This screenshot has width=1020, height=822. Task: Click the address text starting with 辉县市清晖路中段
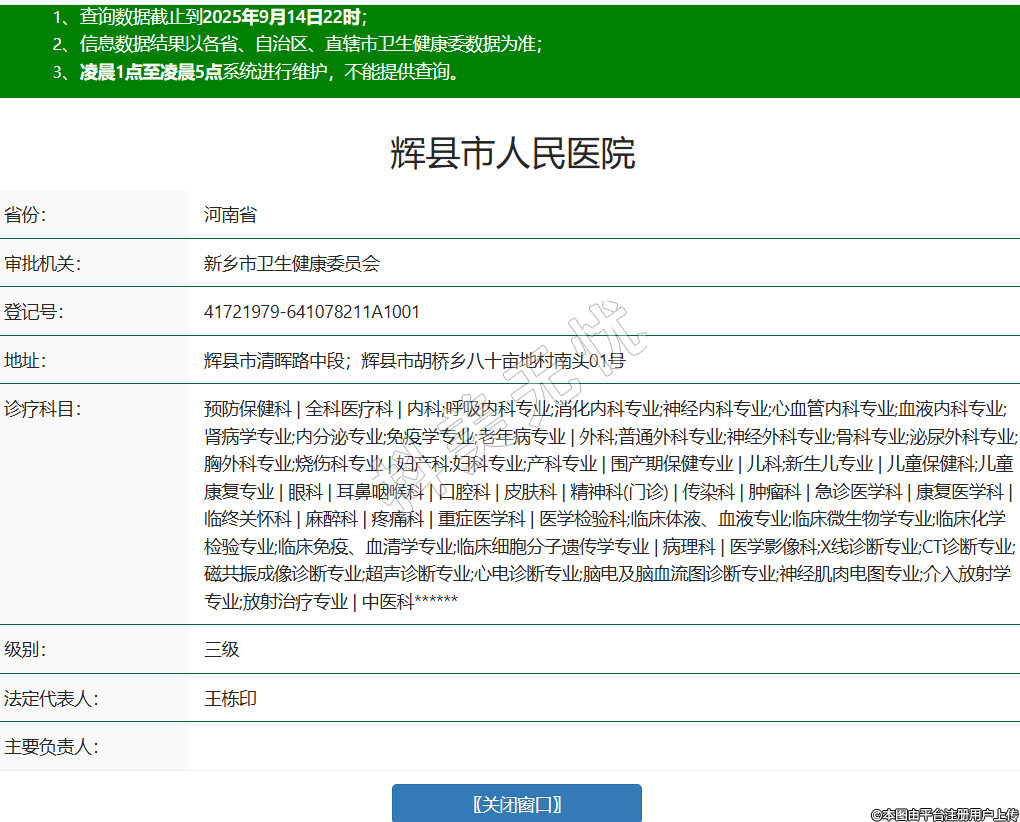(x=414, y=361)
